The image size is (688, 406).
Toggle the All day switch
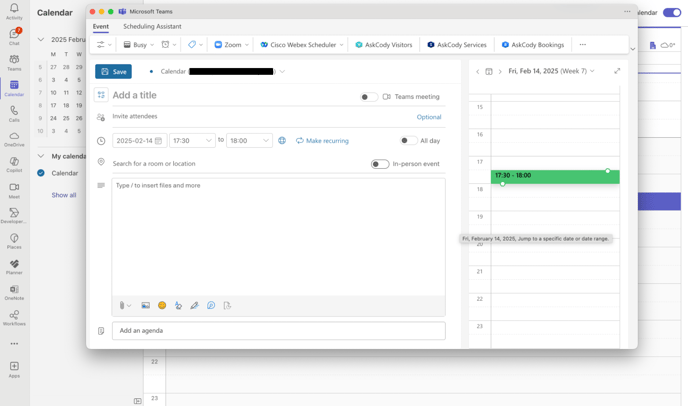[408, 140]
